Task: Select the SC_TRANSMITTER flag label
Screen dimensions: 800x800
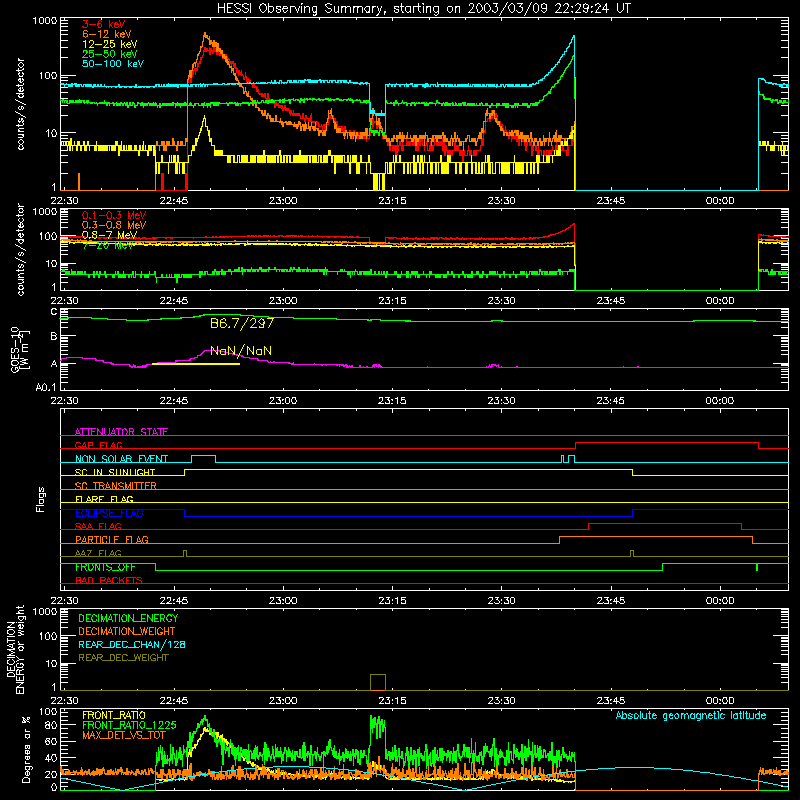Action: 115,485
